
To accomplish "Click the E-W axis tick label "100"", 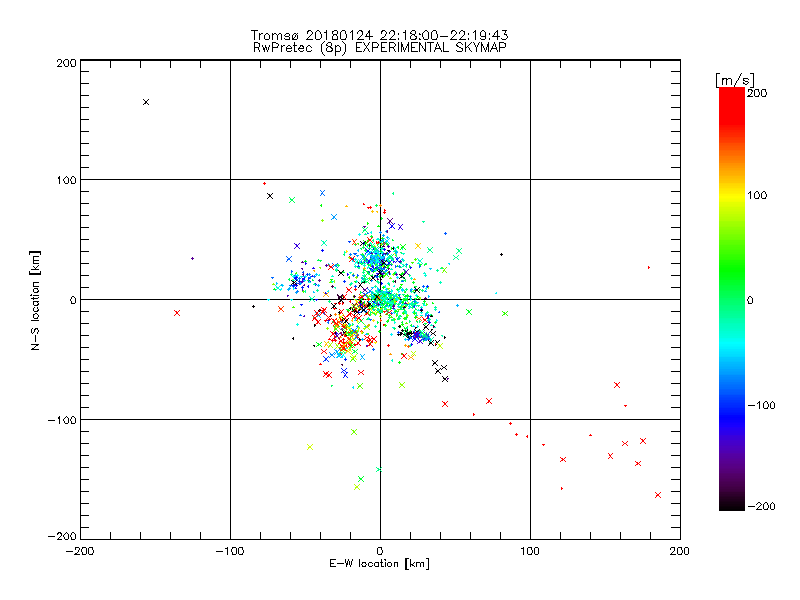I will point(530,551).
